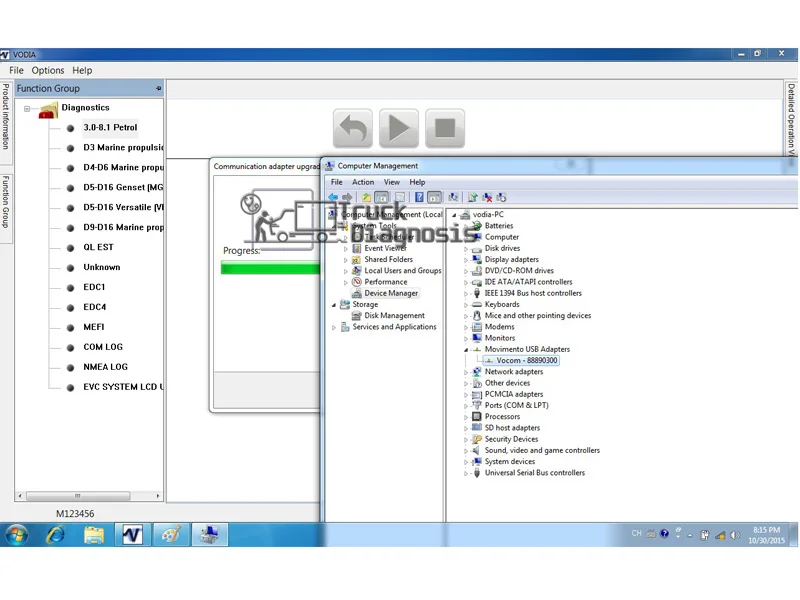Collapse the Movimento USB Adapters category
This screenshot has height=600, width=800.
click(466, 349)
